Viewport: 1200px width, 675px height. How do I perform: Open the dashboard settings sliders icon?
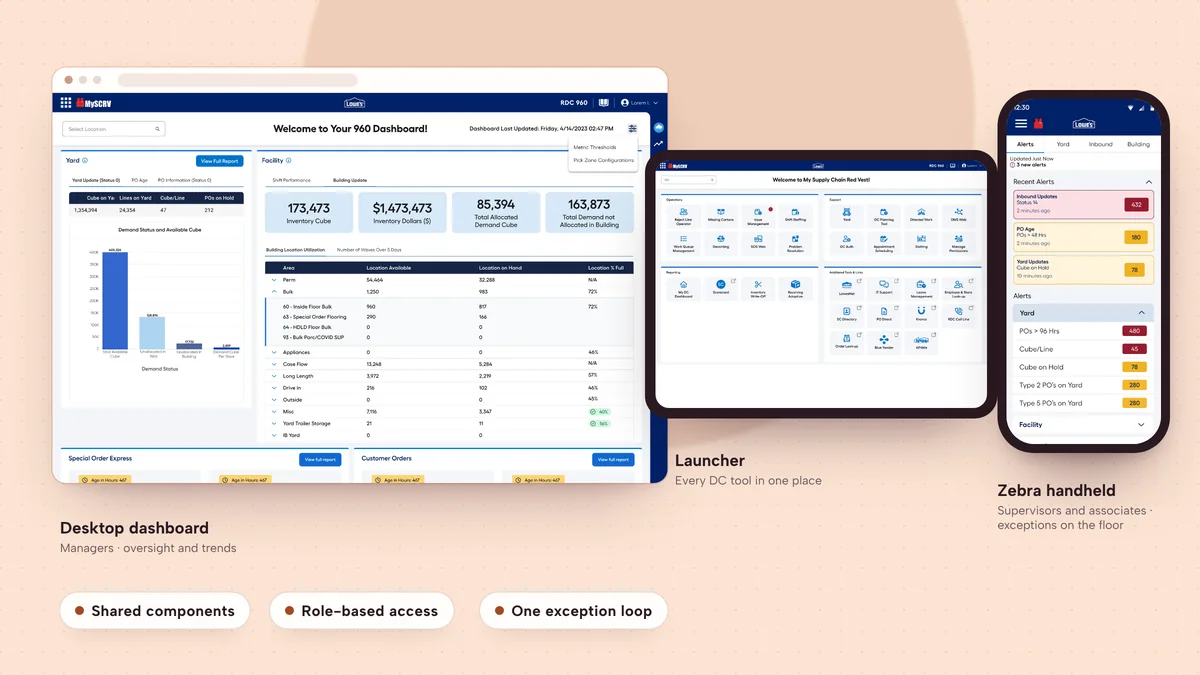point(633,128)
